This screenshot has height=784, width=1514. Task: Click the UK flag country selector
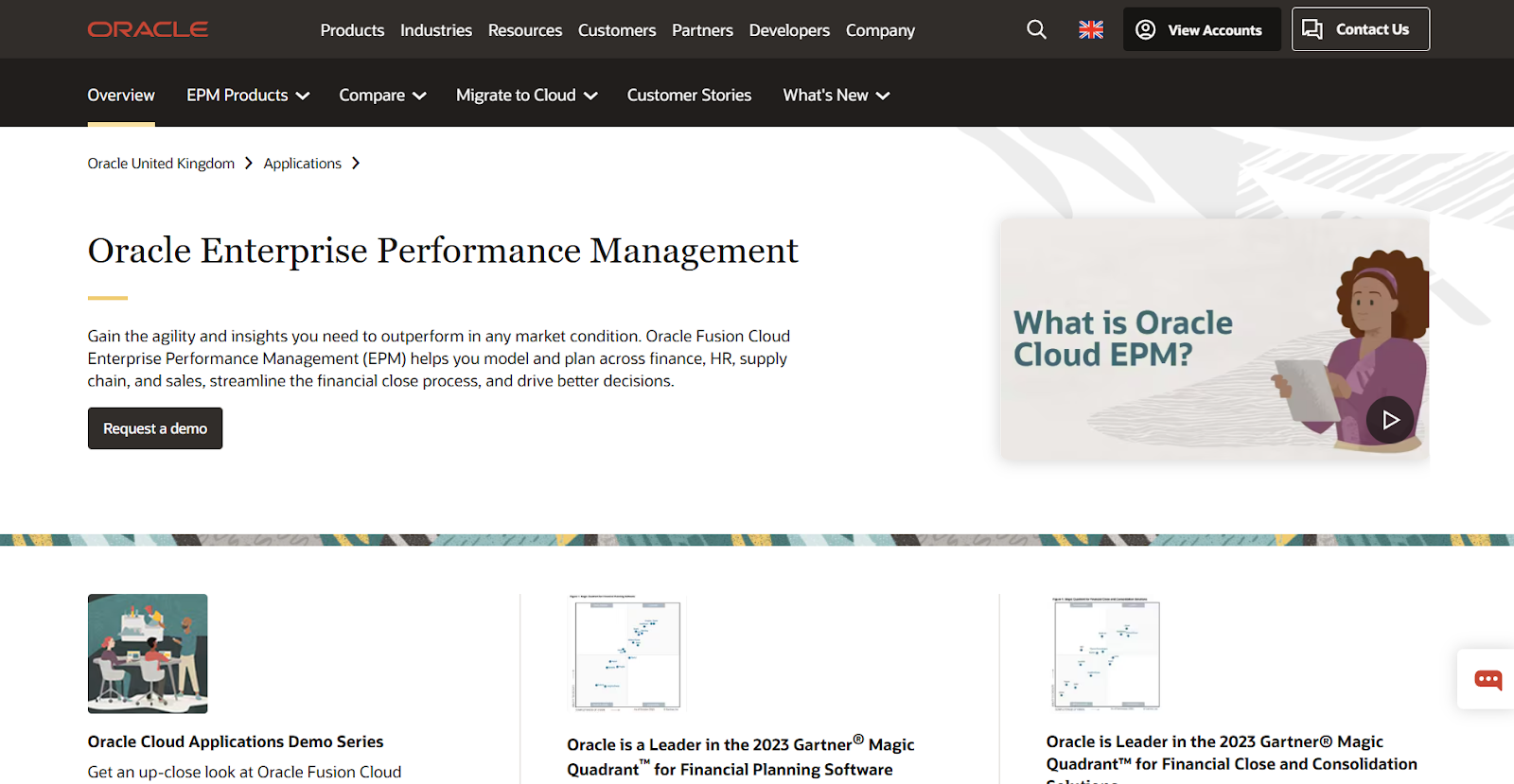tap(1091, 29)
